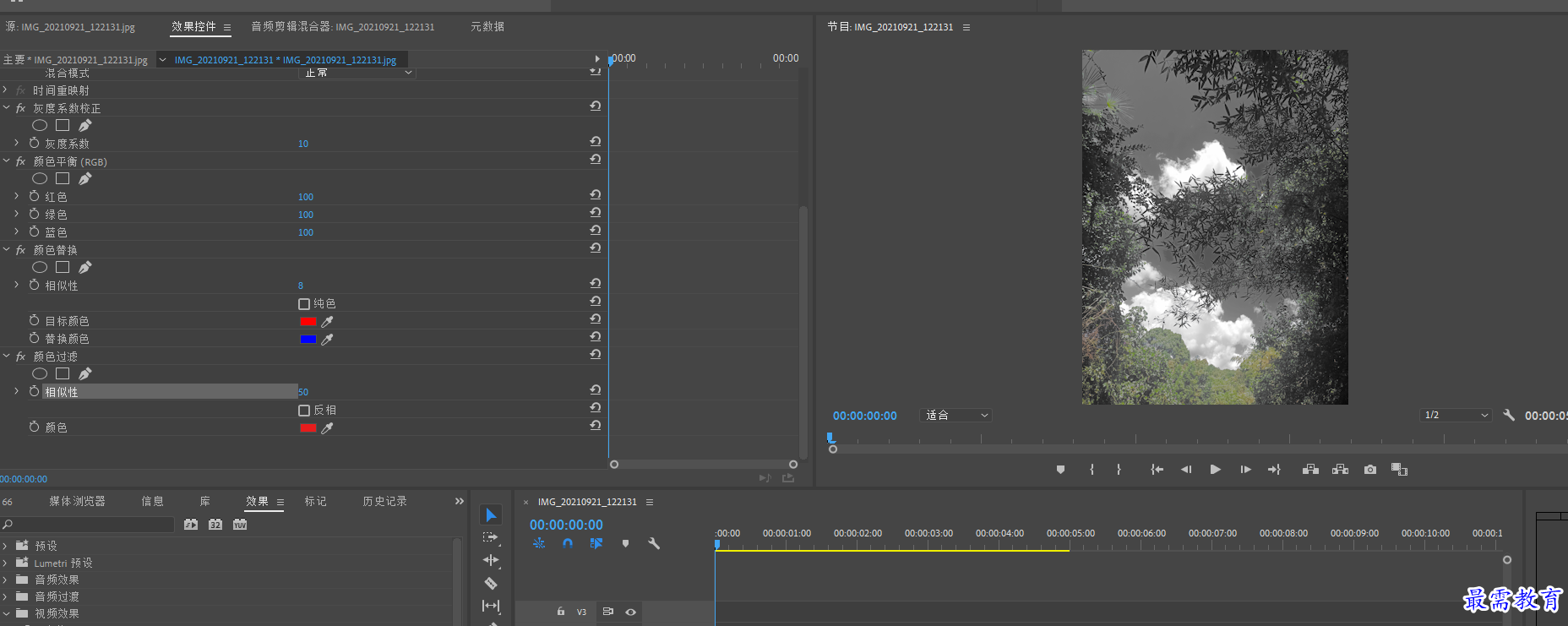The image size is (1568, 626).
Task: Select the Ripple Edit tool
Action: click(x=491, y=560)
